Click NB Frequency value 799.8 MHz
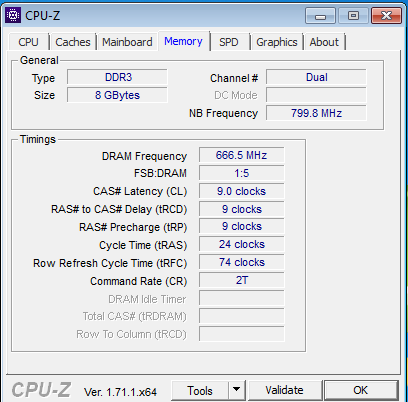Screen dimensions: 408x402 click(x=316, y=113)
